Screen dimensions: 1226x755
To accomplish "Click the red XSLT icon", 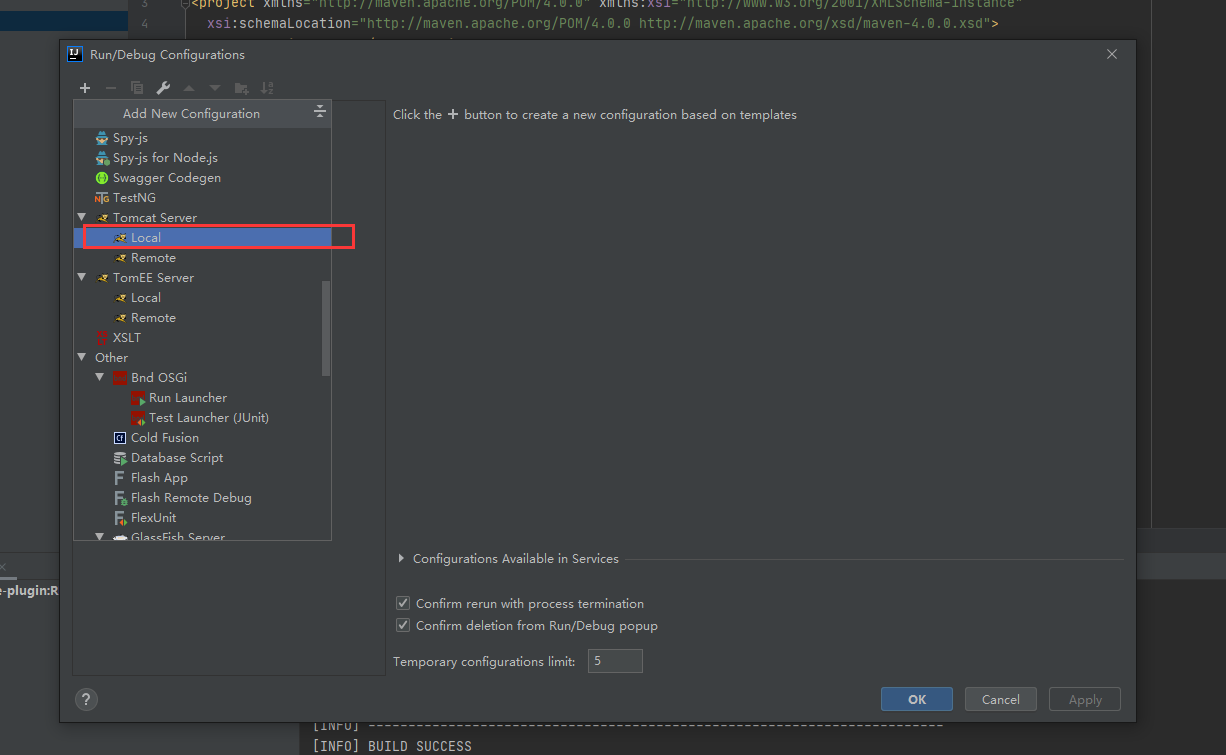I will tap(102, 338).
